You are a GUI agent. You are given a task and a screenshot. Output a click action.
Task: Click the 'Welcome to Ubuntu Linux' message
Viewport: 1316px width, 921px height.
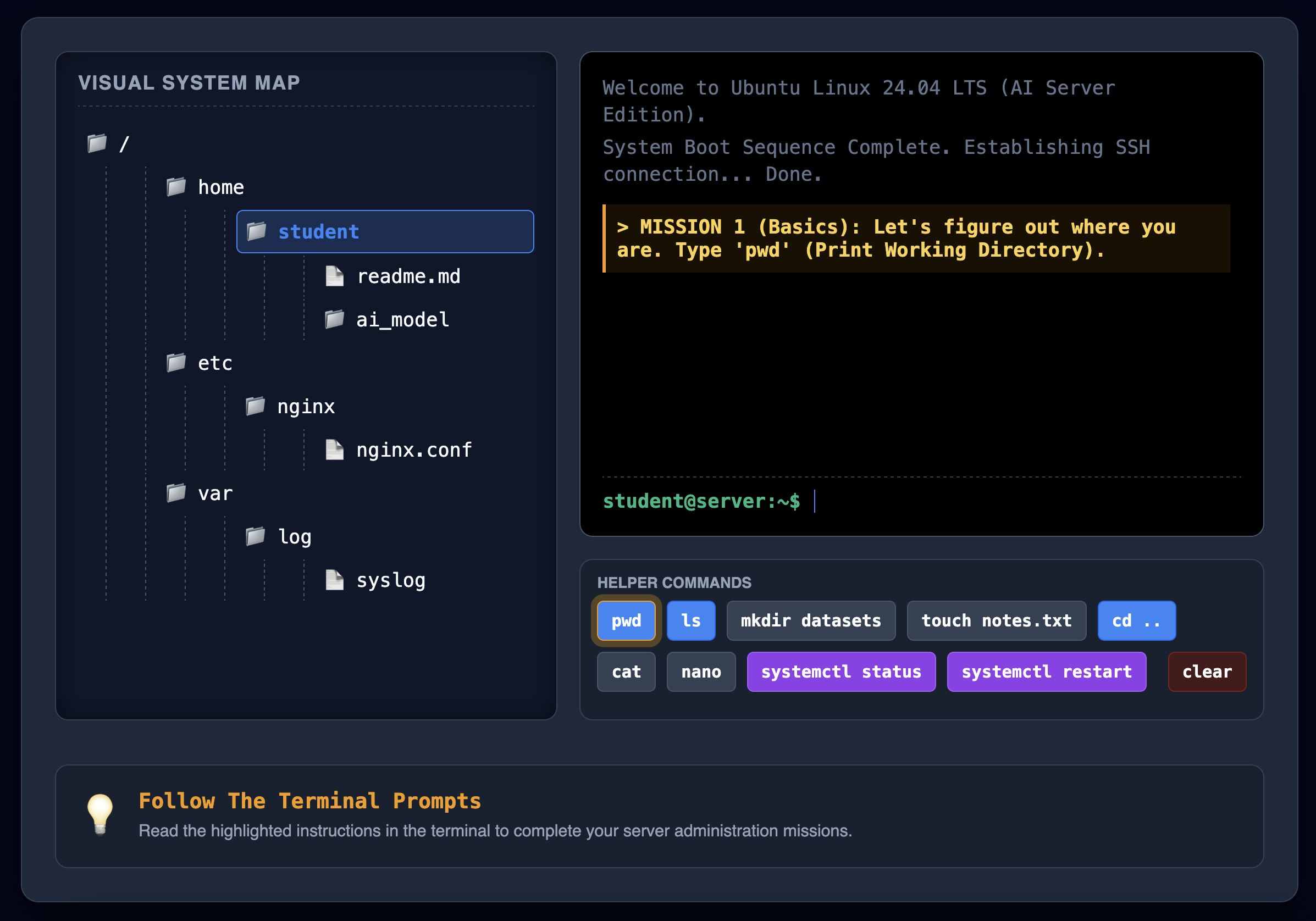coord(859,102)
